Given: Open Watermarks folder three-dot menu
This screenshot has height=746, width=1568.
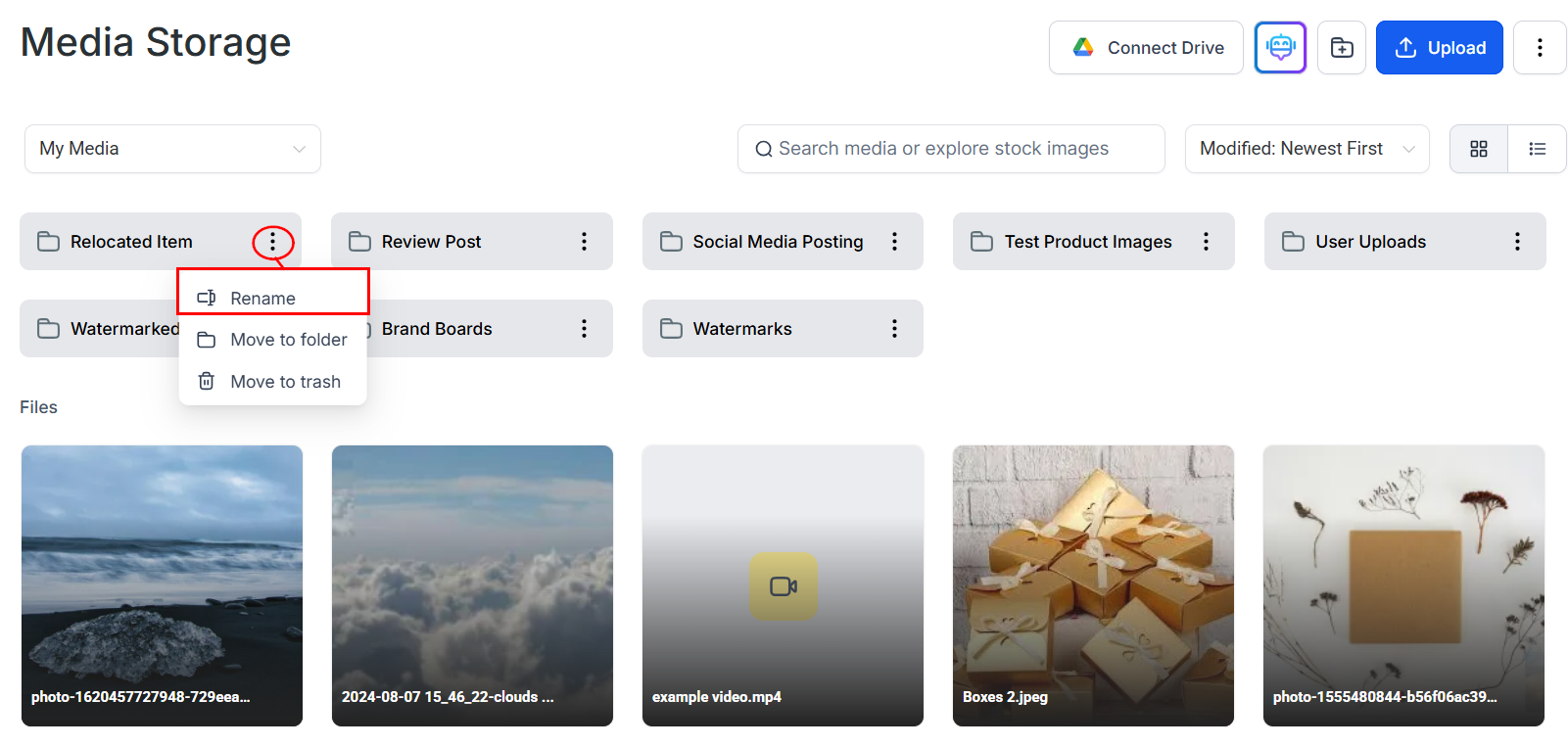Looking at the screenshot, I should pyautogui.click(x=894, y=329).
